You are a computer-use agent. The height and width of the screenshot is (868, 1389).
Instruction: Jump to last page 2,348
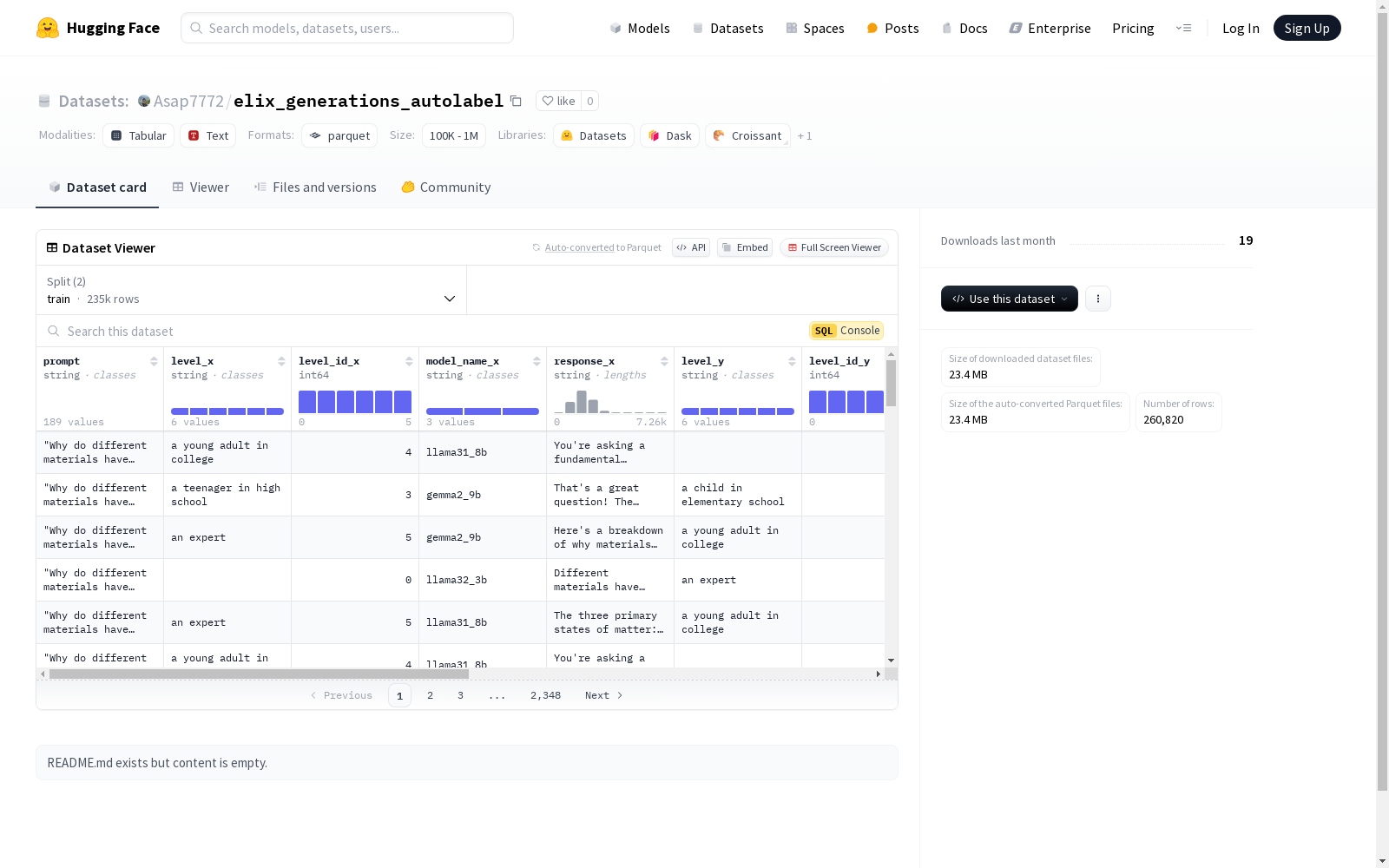(x=545, y=695)
